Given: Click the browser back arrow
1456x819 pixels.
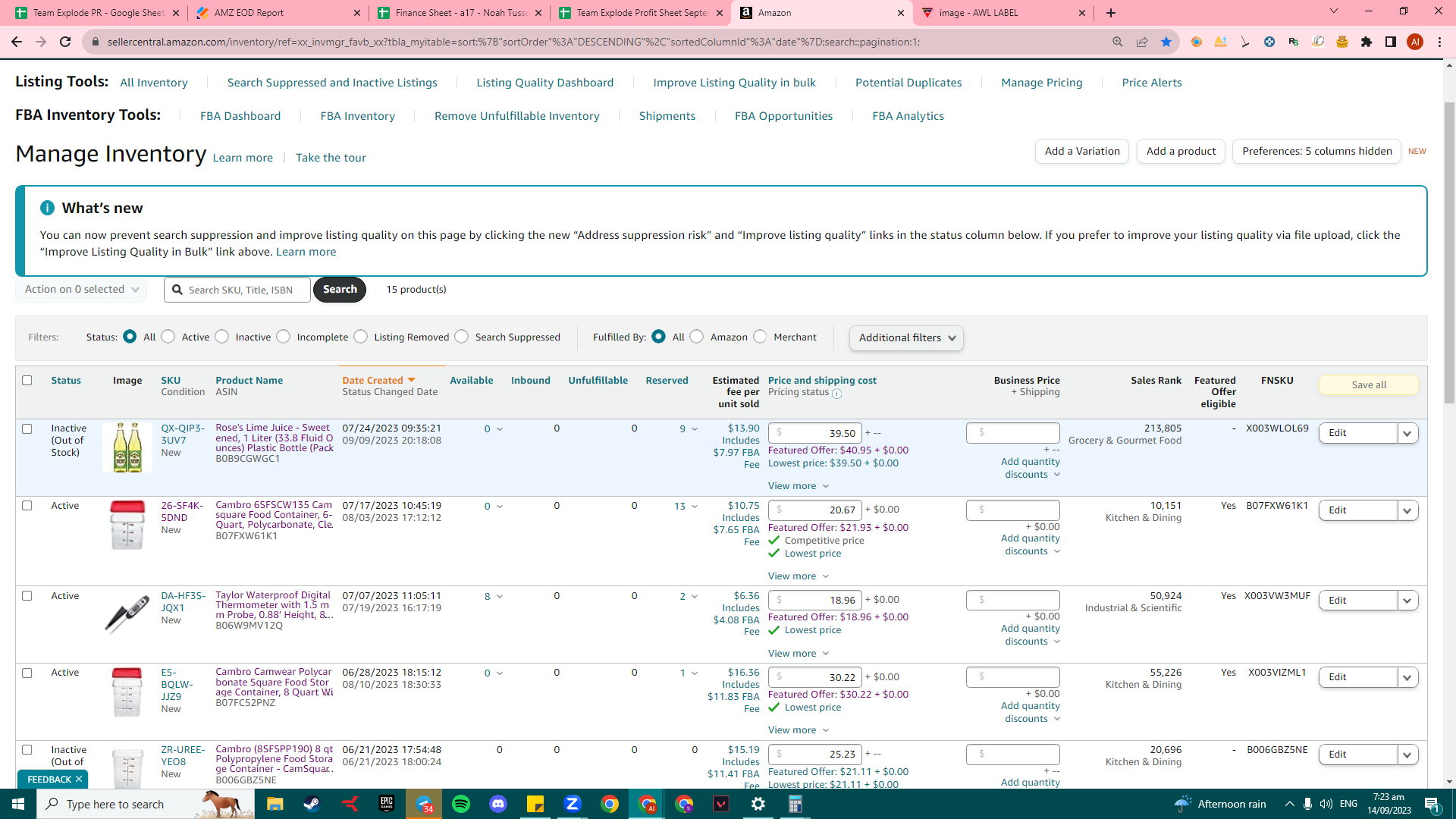Looking at the screenshot, I should click(17, 42).
